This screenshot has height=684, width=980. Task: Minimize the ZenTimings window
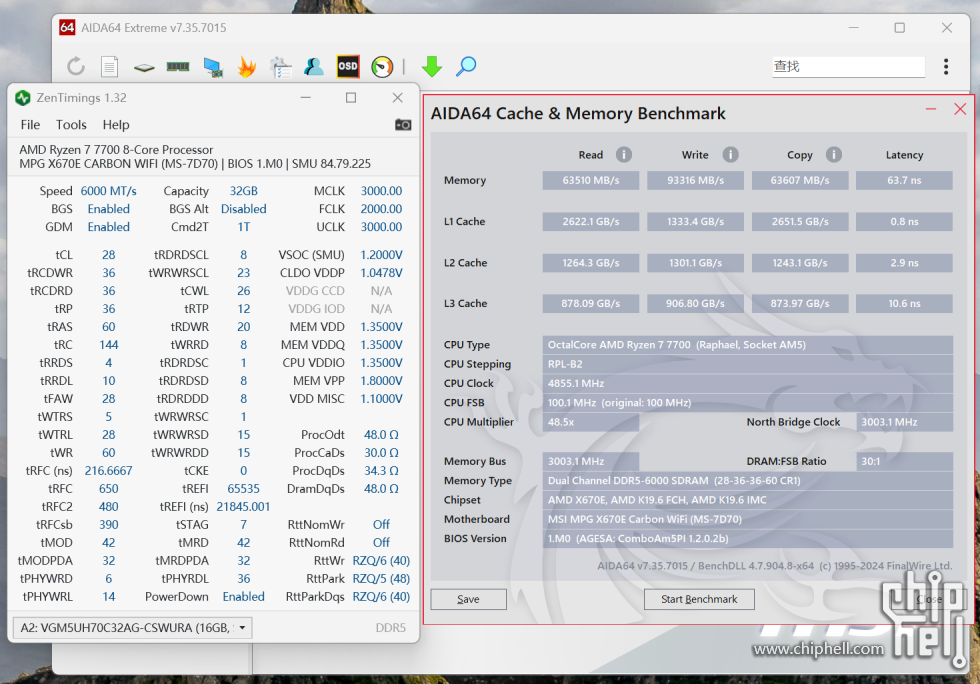tap(306, 98)
